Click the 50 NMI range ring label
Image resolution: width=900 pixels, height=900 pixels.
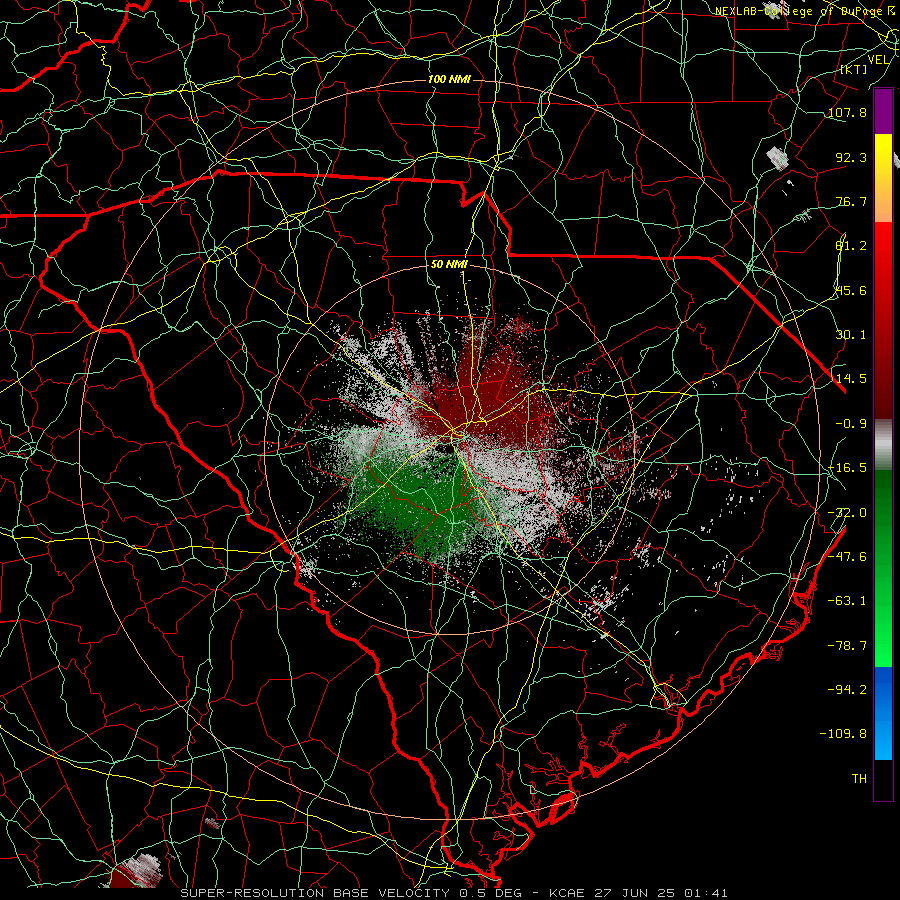pos(449,265)
